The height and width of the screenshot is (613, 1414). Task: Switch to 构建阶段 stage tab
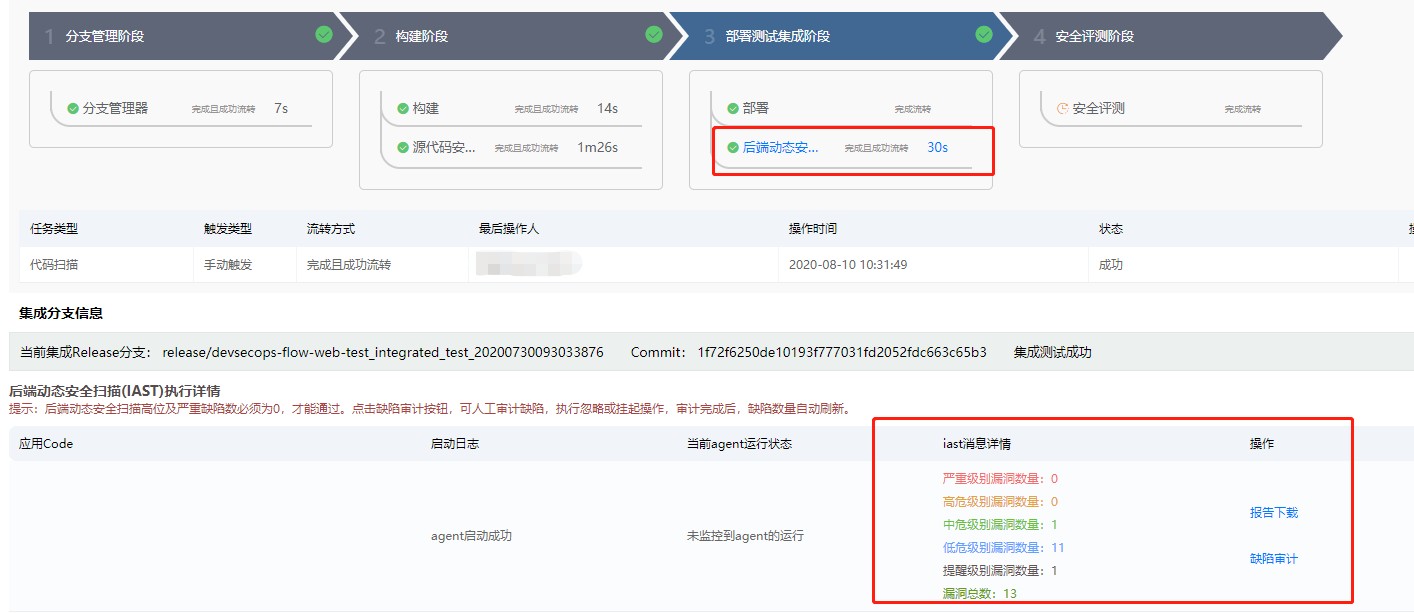pos(421,36)
